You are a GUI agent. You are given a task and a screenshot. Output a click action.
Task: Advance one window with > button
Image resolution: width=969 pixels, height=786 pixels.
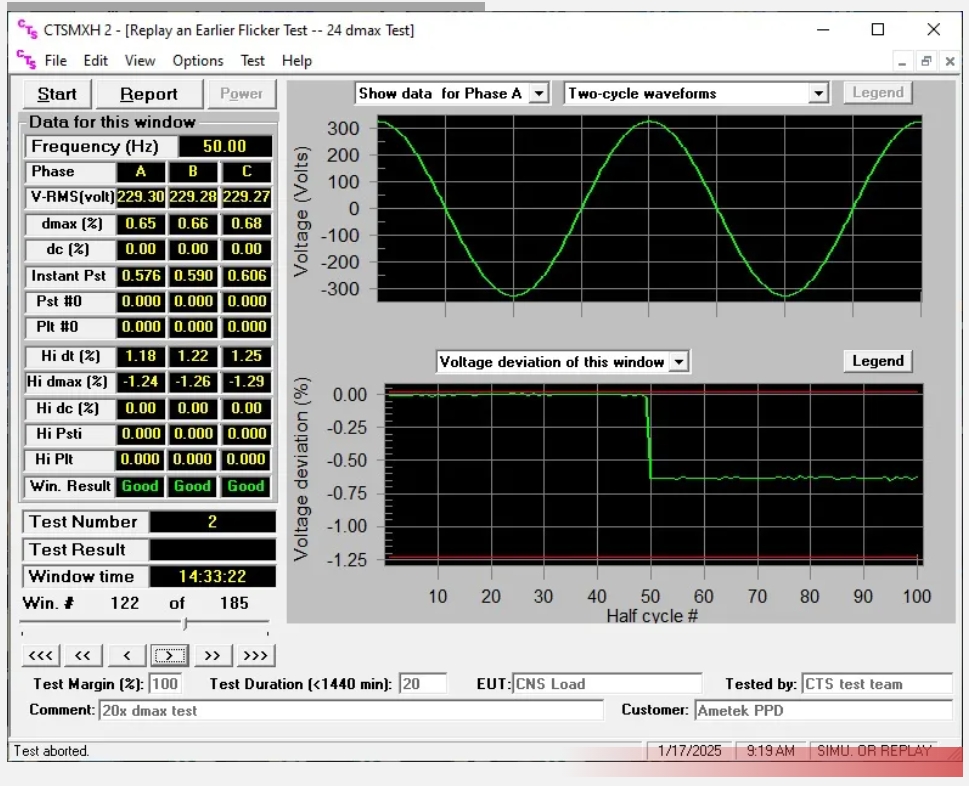170,656
